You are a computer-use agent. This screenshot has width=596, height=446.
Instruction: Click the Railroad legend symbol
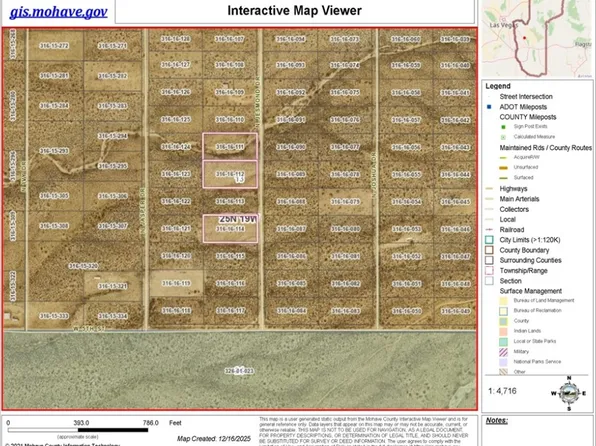(489, 230)
